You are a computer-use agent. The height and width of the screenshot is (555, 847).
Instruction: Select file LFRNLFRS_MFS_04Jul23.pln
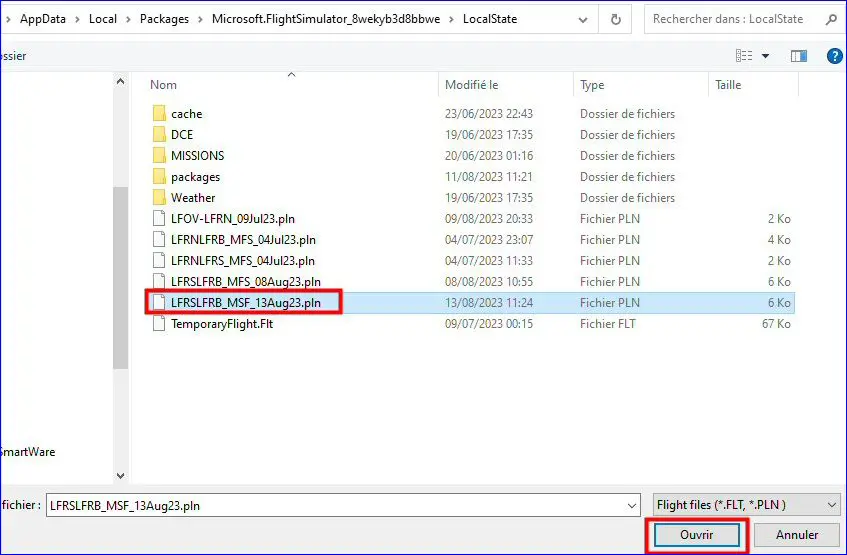(243, 261)
